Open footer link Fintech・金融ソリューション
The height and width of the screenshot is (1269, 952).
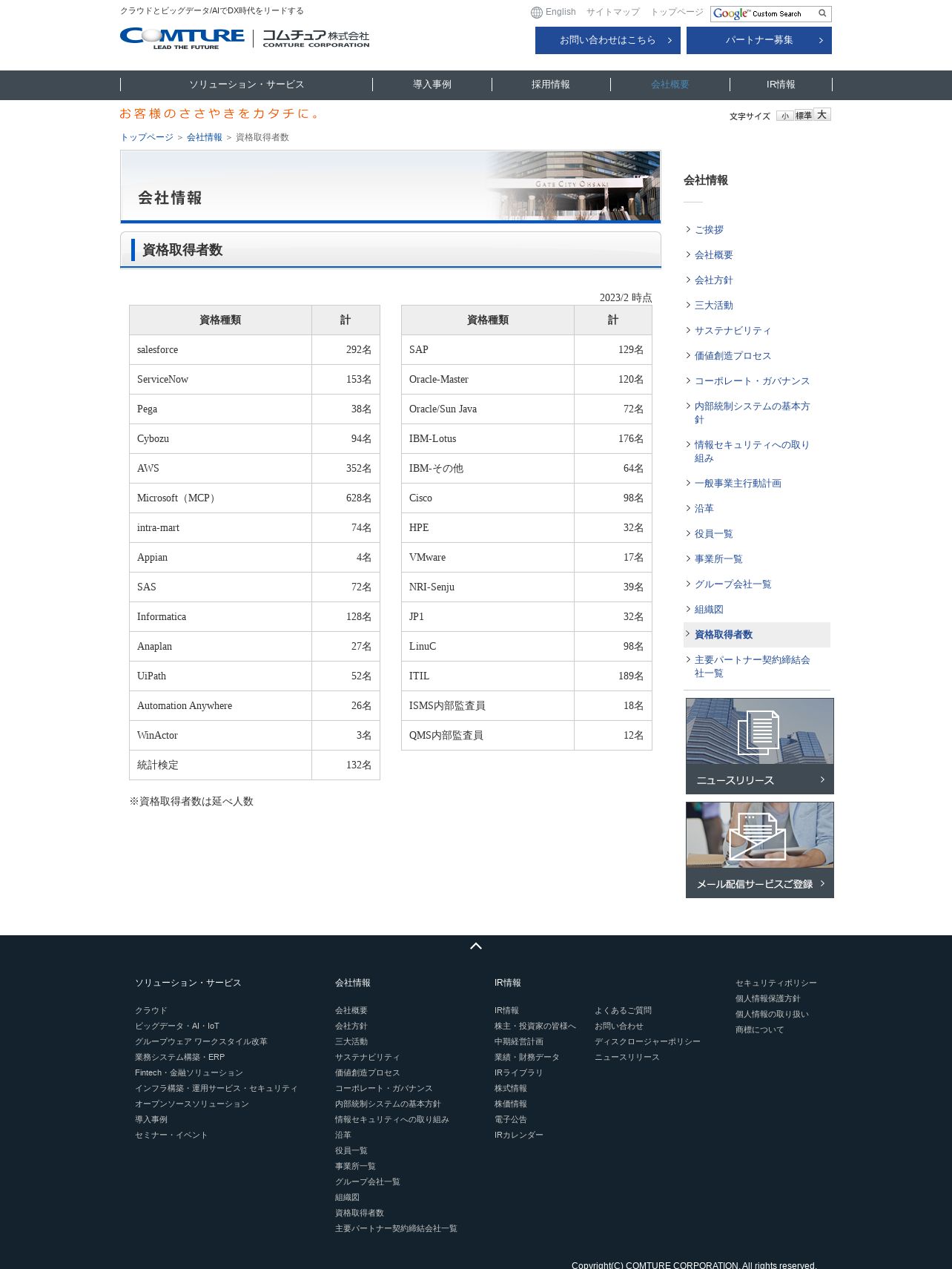tap(189, 1072)
